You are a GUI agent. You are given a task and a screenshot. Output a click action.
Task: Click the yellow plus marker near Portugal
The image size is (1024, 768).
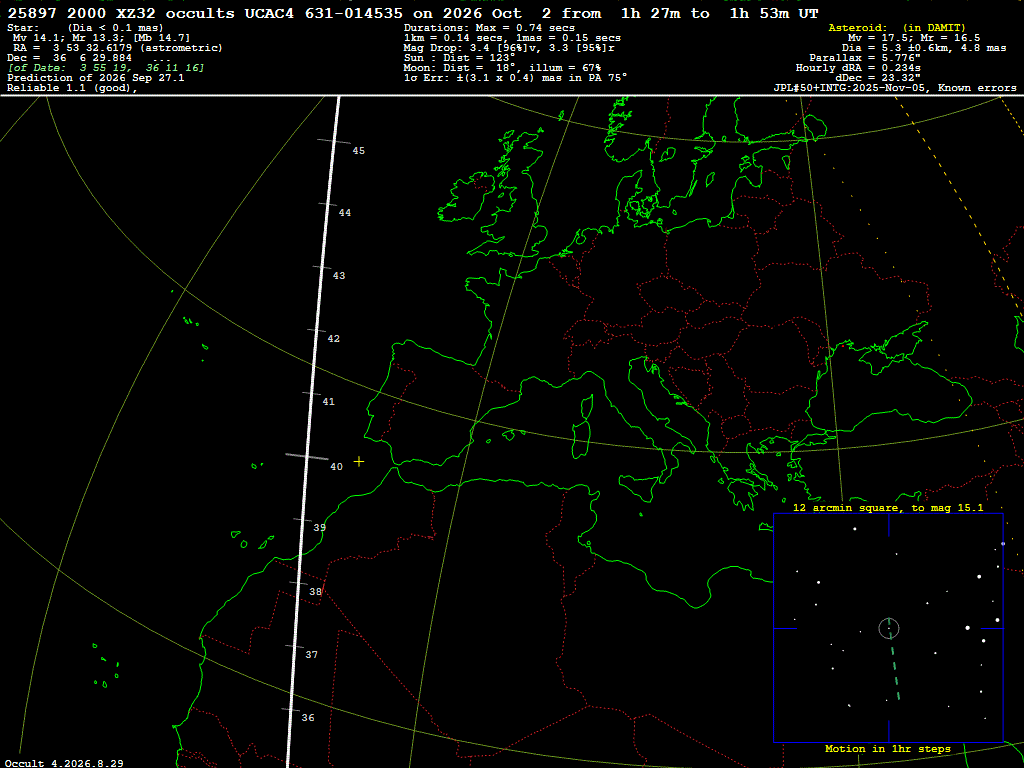click(x=359, y=462)
